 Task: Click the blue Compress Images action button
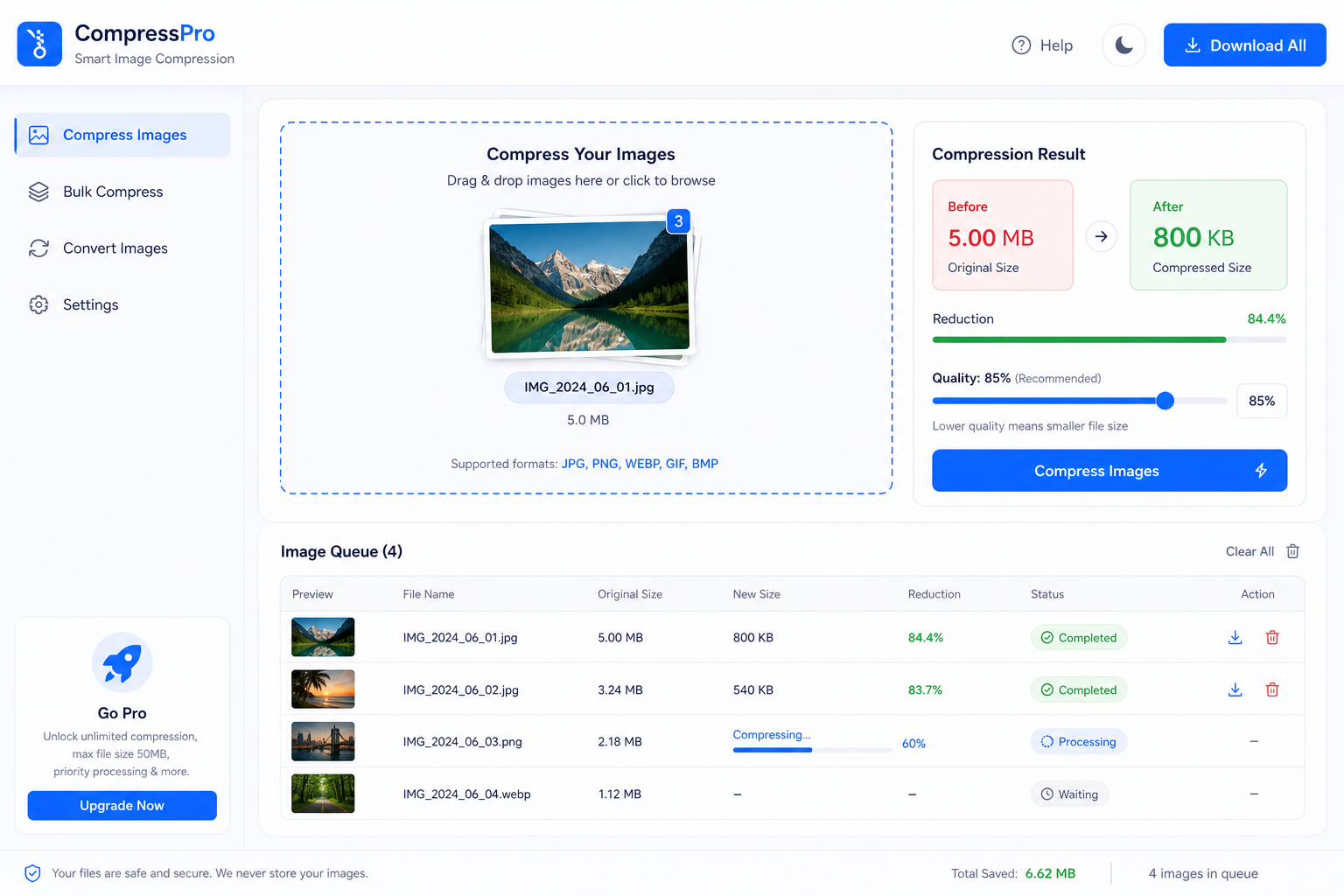click(1109, 471)
